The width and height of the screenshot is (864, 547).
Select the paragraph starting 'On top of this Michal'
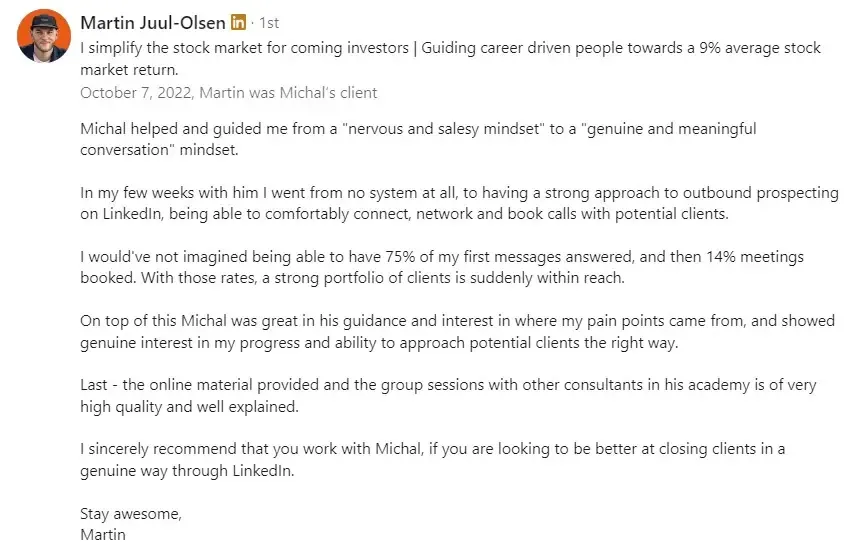457,332
